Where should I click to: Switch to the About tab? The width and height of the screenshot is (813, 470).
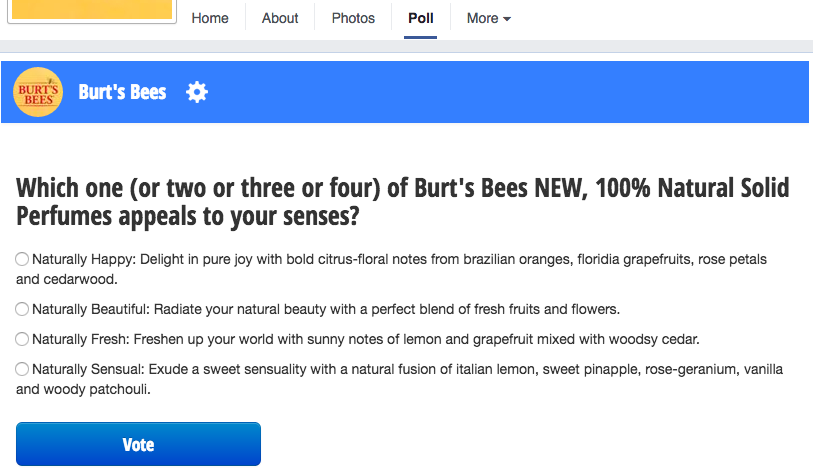pos(280,18)
